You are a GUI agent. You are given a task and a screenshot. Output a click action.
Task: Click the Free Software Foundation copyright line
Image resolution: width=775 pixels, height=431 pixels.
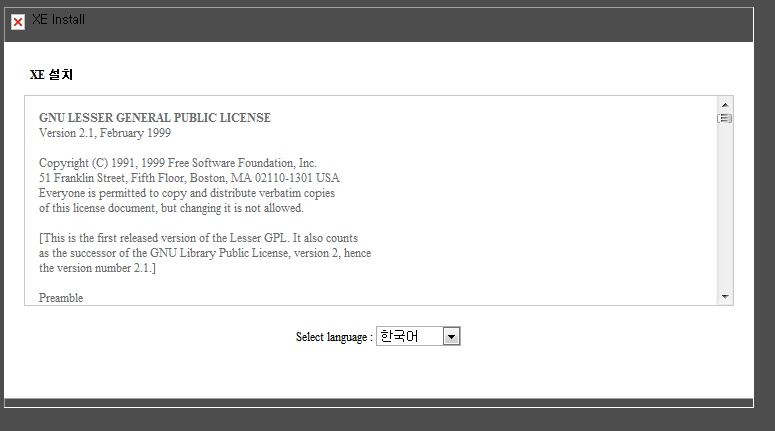tap(177, 163)
